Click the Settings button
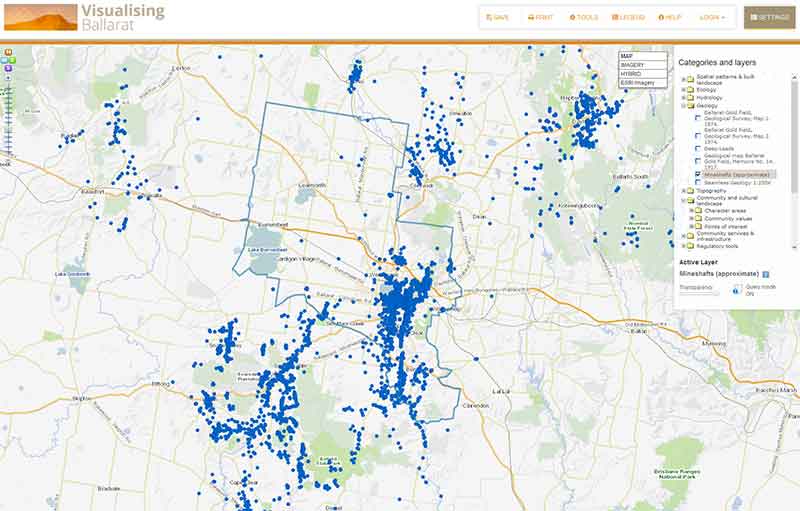This screenshot has width=800, height=511. click(x=769, y=17)
